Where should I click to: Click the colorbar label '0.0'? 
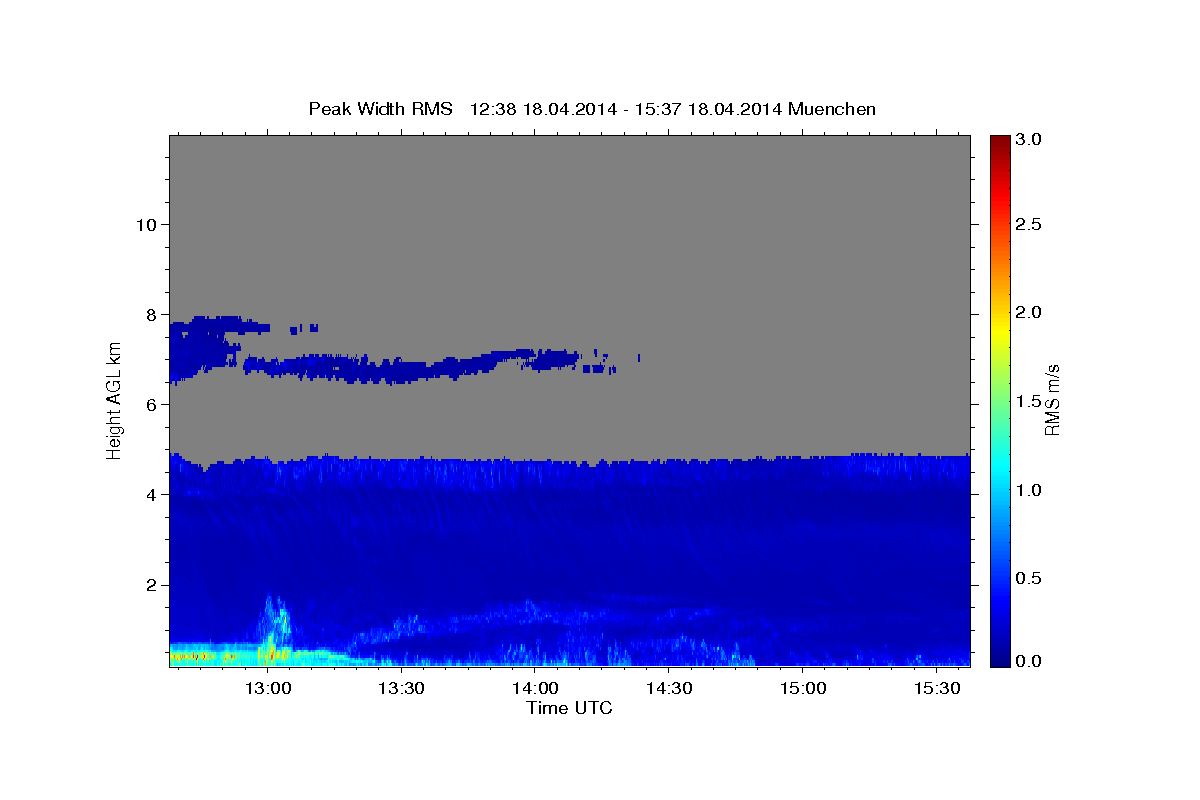1029,661
